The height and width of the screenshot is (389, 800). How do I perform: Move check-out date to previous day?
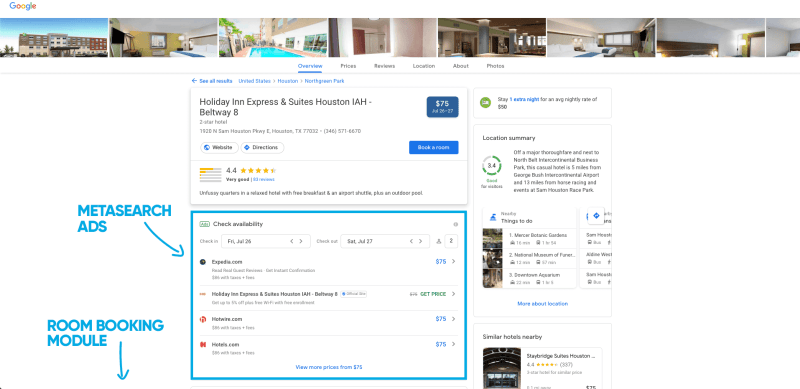coord(411,241)
